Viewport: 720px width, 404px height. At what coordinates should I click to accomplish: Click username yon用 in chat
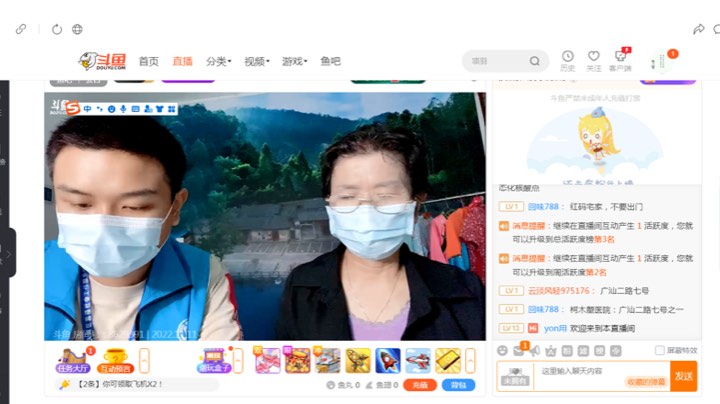tap(555, 328)
